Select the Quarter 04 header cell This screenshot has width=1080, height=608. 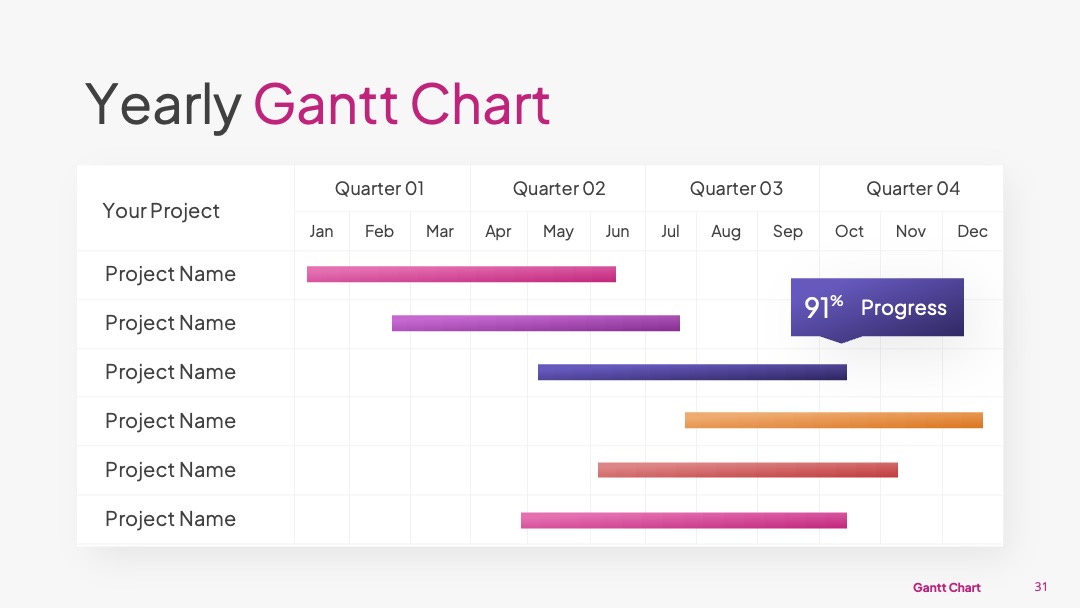pos(913,189)
